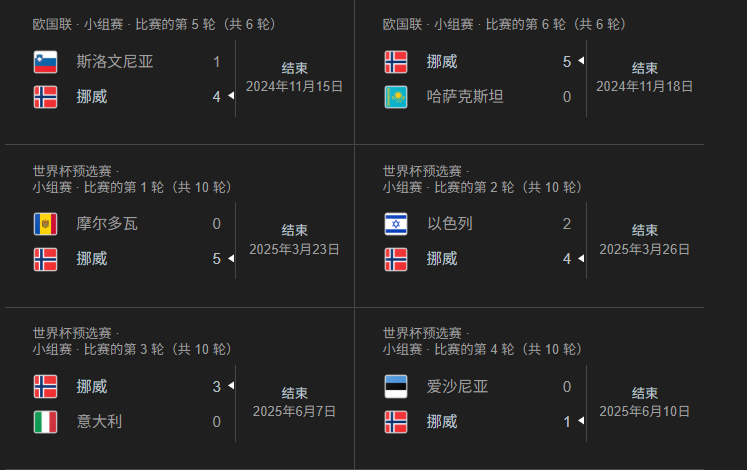The image size is (747, 470).
Task: Select the Moldova flag icon
Action: click(45, 224)
